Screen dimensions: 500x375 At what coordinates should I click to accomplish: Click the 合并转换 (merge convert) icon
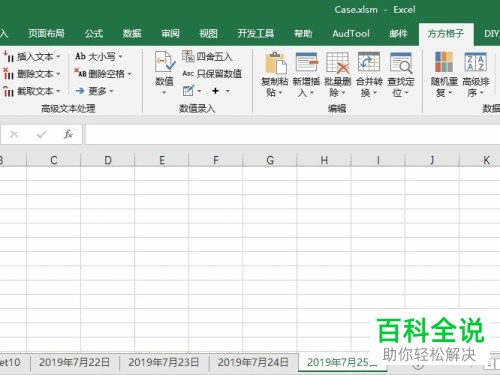pyautogui.click(x=369, y=62)
